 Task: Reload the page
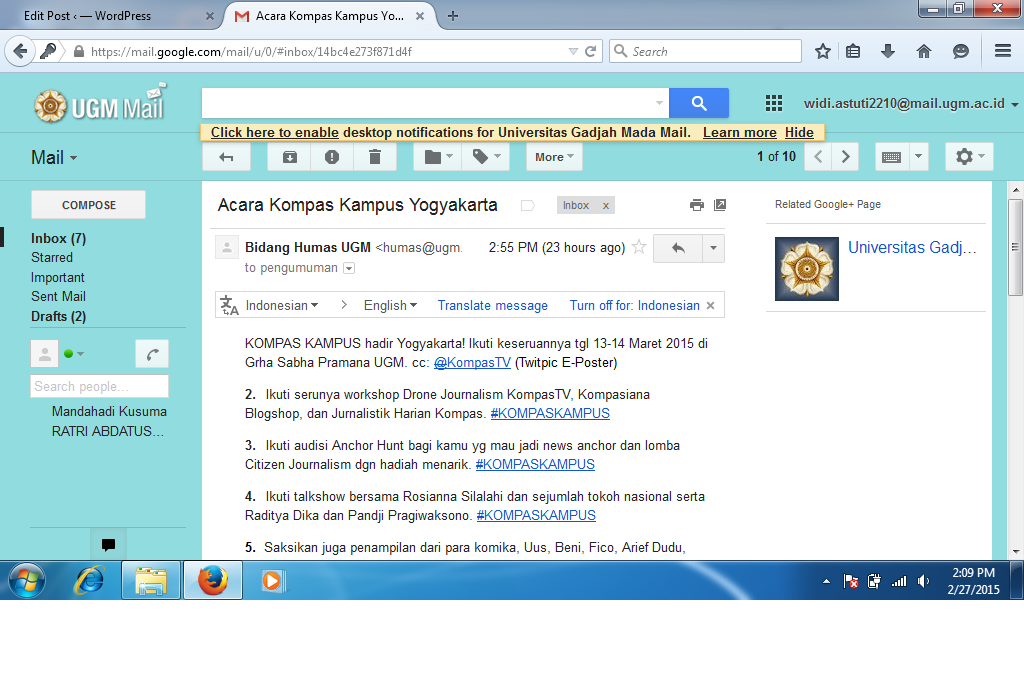[x=590, y=51]
